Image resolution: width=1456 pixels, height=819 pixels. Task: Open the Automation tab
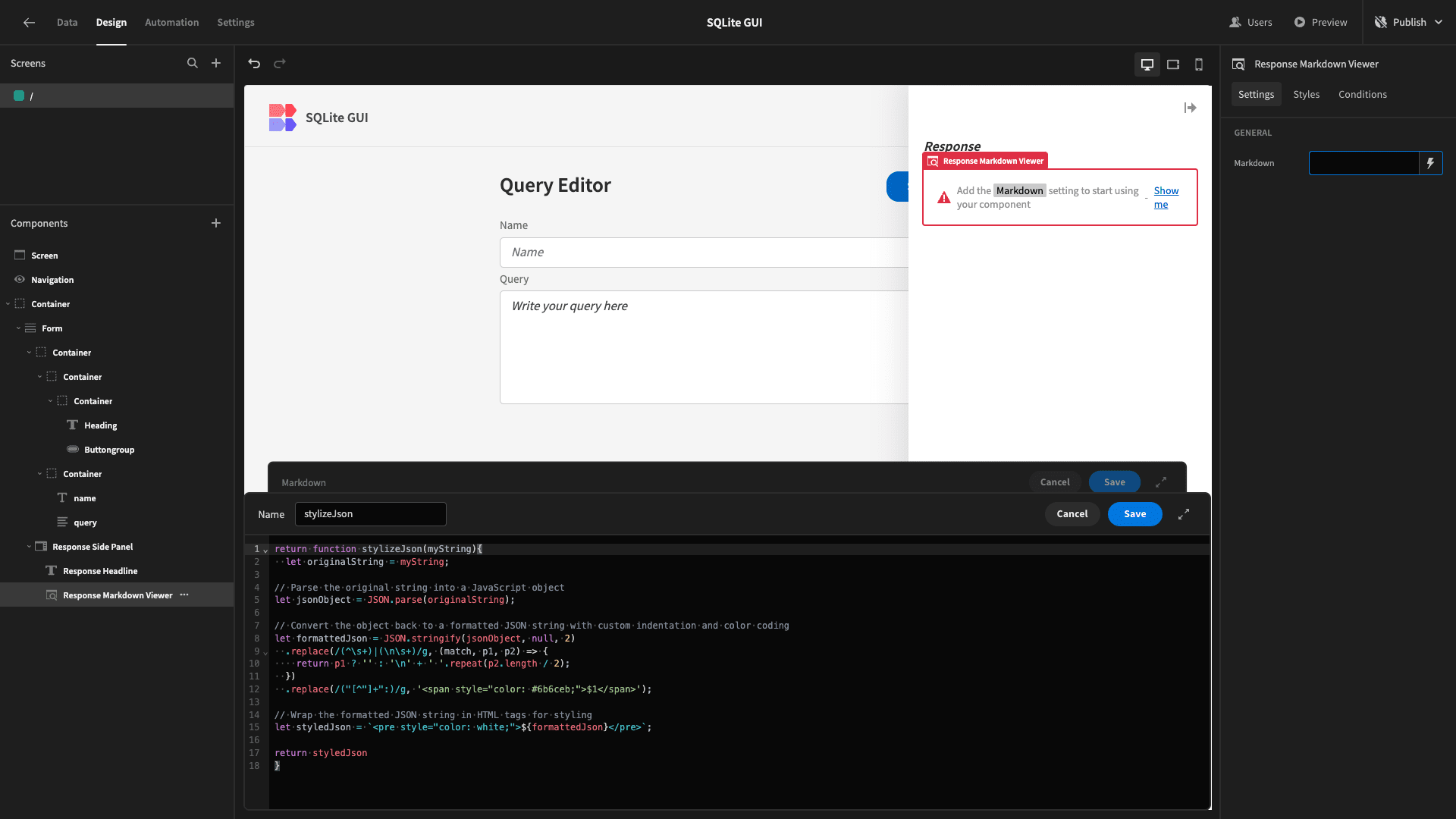click(x=171, y=22)
